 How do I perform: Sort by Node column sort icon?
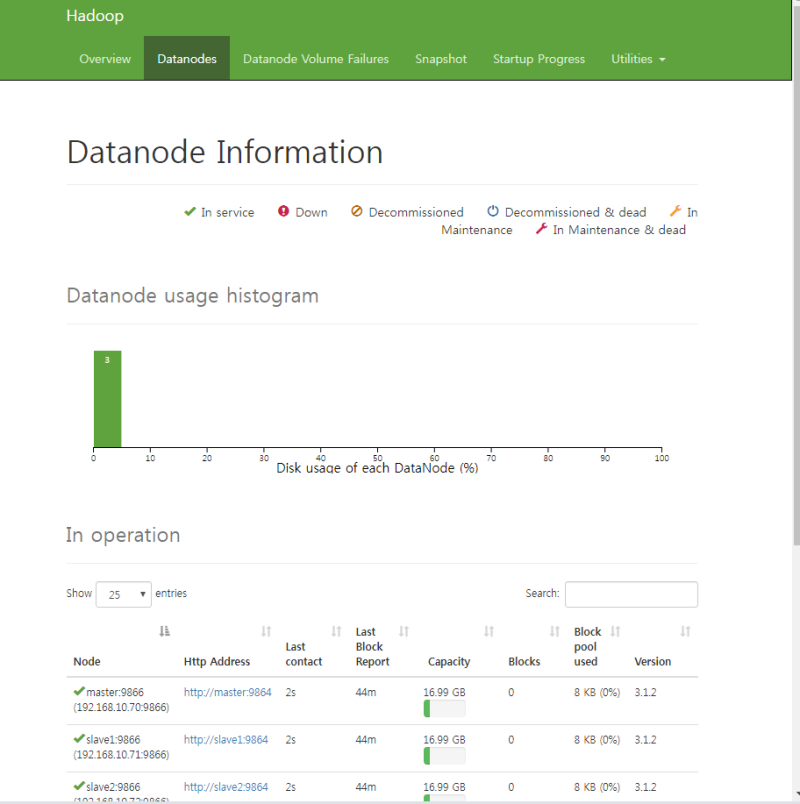(164, 631)
